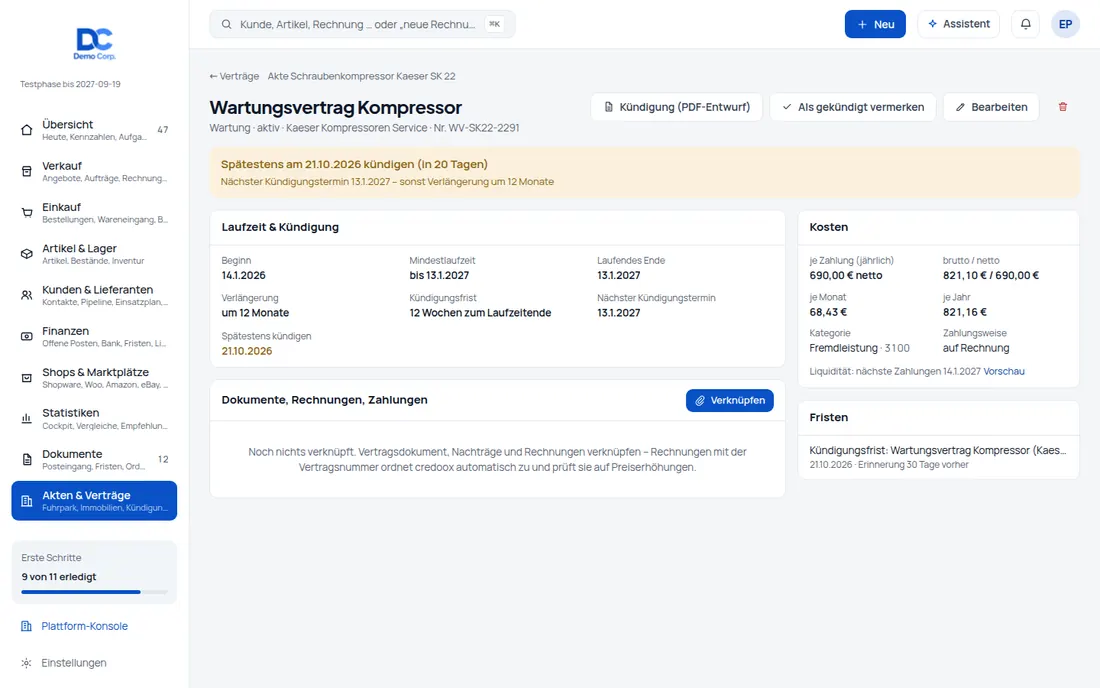Go to Verkauf section

coord(94,171)
